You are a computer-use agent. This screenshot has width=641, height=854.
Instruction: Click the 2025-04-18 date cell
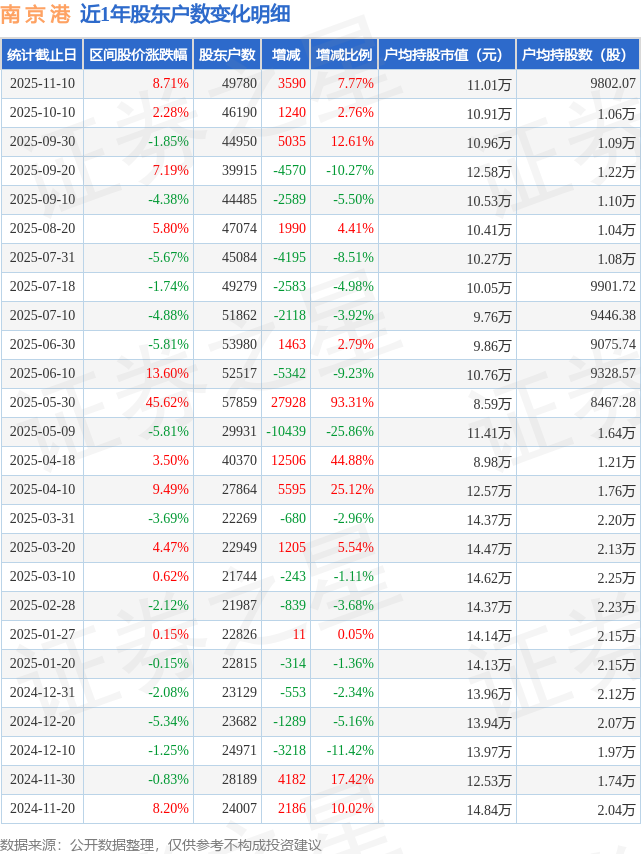tap(41, 461)
